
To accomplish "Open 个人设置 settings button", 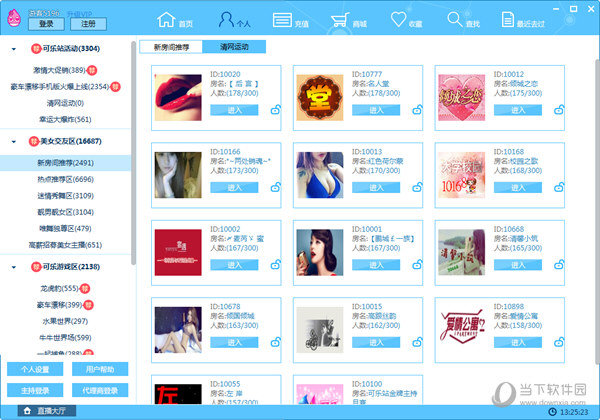I will tap(35, 369).
